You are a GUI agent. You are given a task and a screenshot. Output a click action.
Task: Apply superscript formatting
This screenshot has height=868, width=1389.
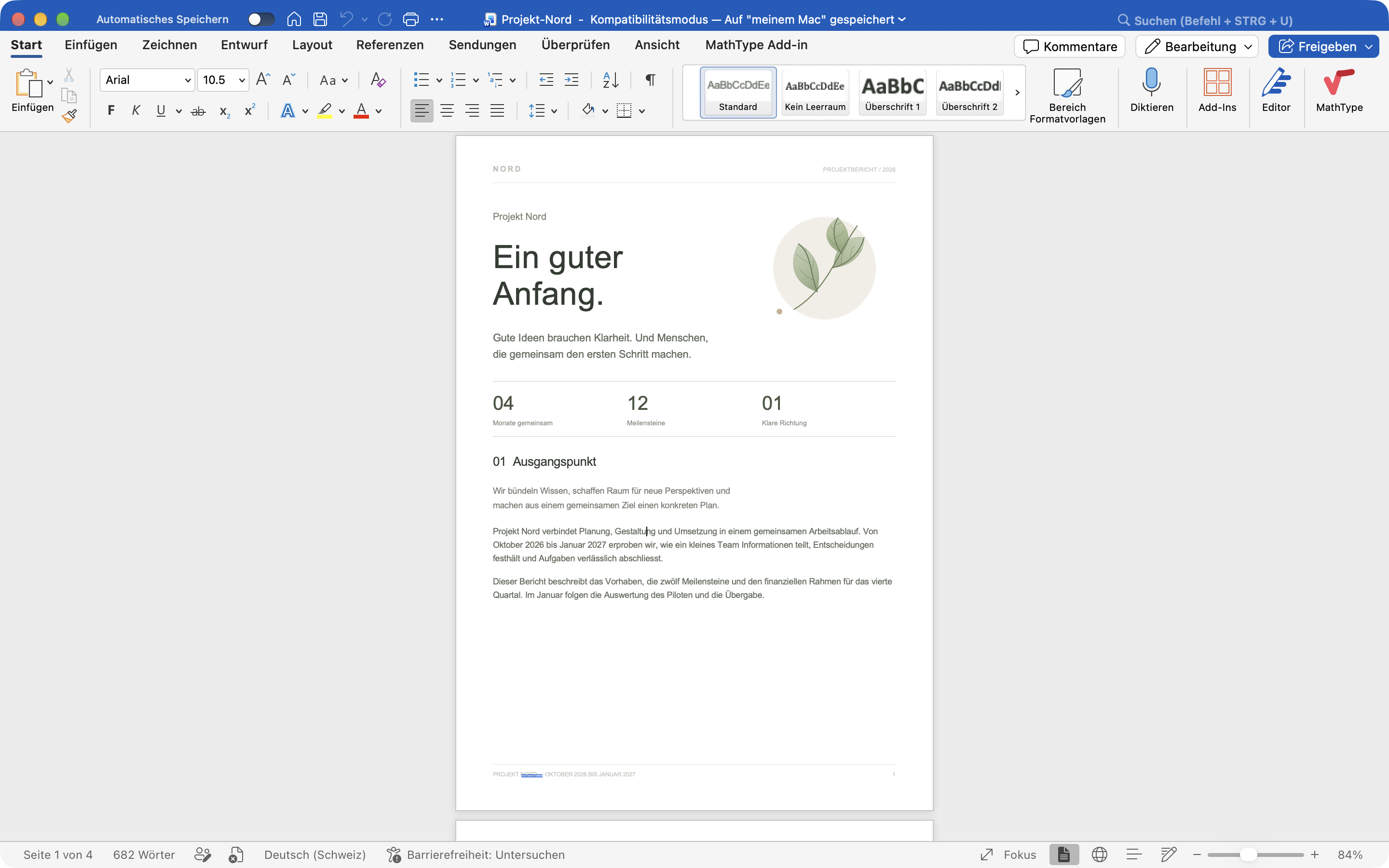coord(250,110)
